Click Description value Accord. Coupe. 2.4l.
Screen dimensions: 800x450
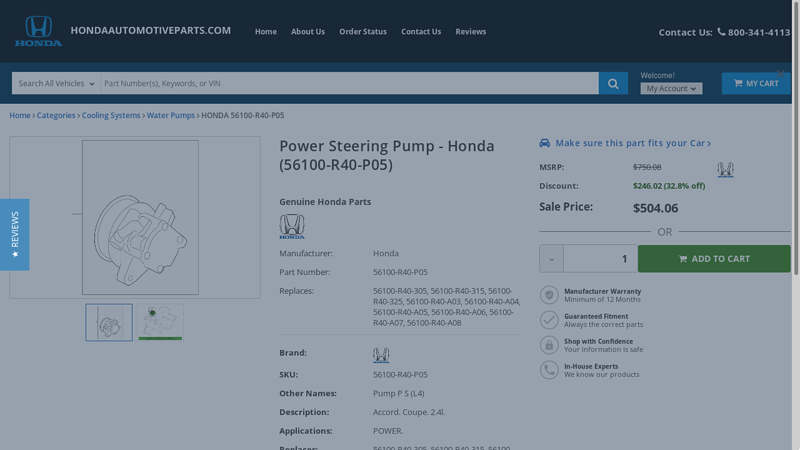tap(409, 412)
